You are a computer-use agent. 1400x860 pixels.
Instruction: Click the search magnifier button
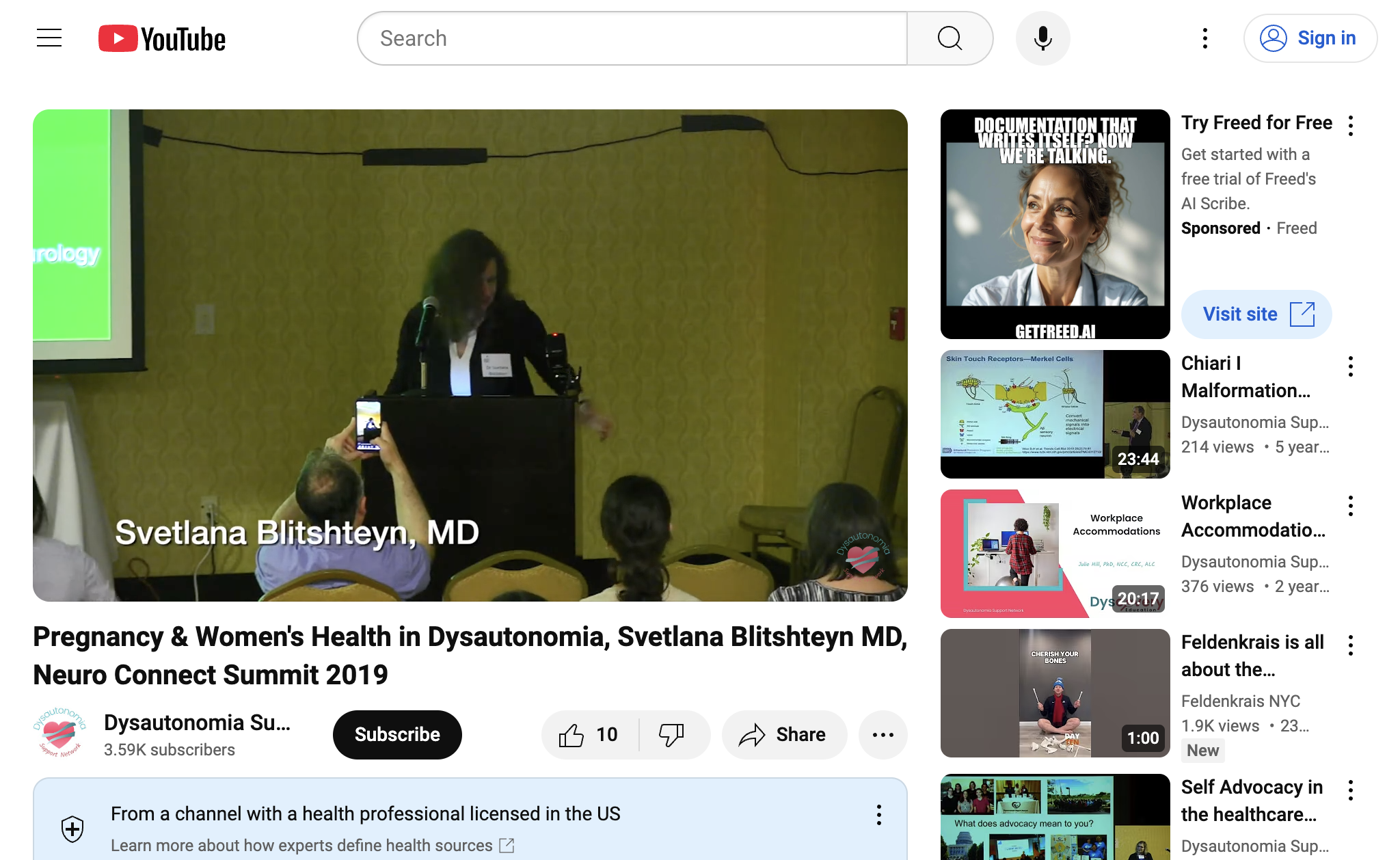950,38
